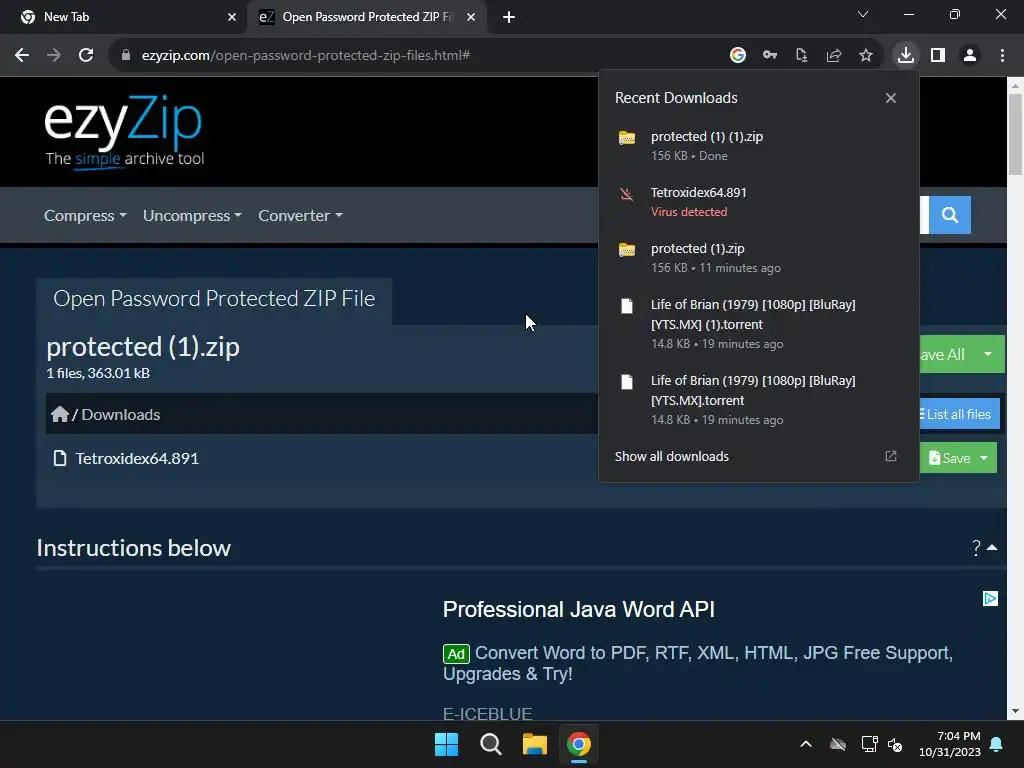Open Chrome three-dot menu

(1002, 56)
